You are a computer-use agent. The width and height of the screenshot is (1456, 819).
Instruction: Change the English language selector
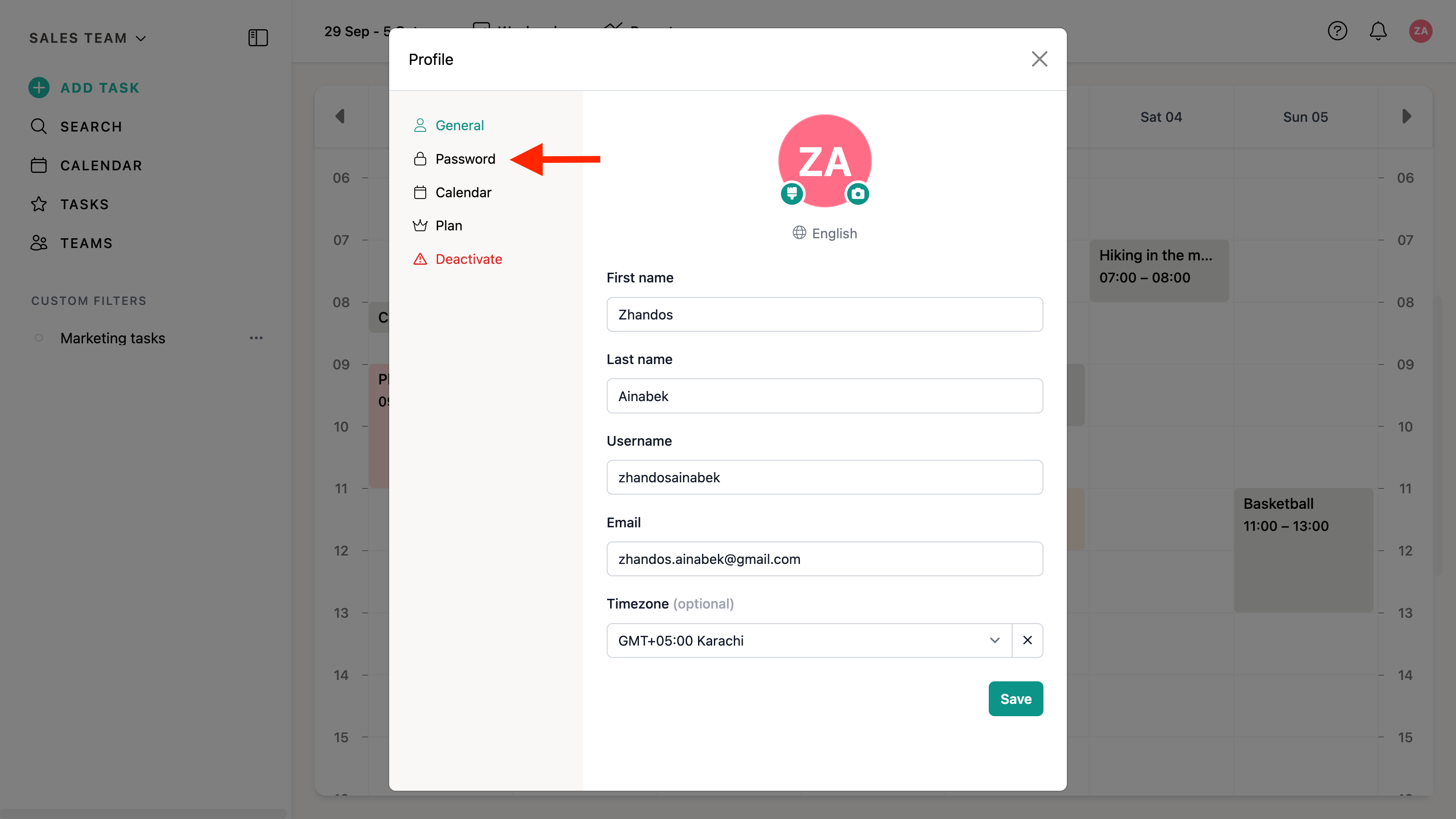point(825,233)
